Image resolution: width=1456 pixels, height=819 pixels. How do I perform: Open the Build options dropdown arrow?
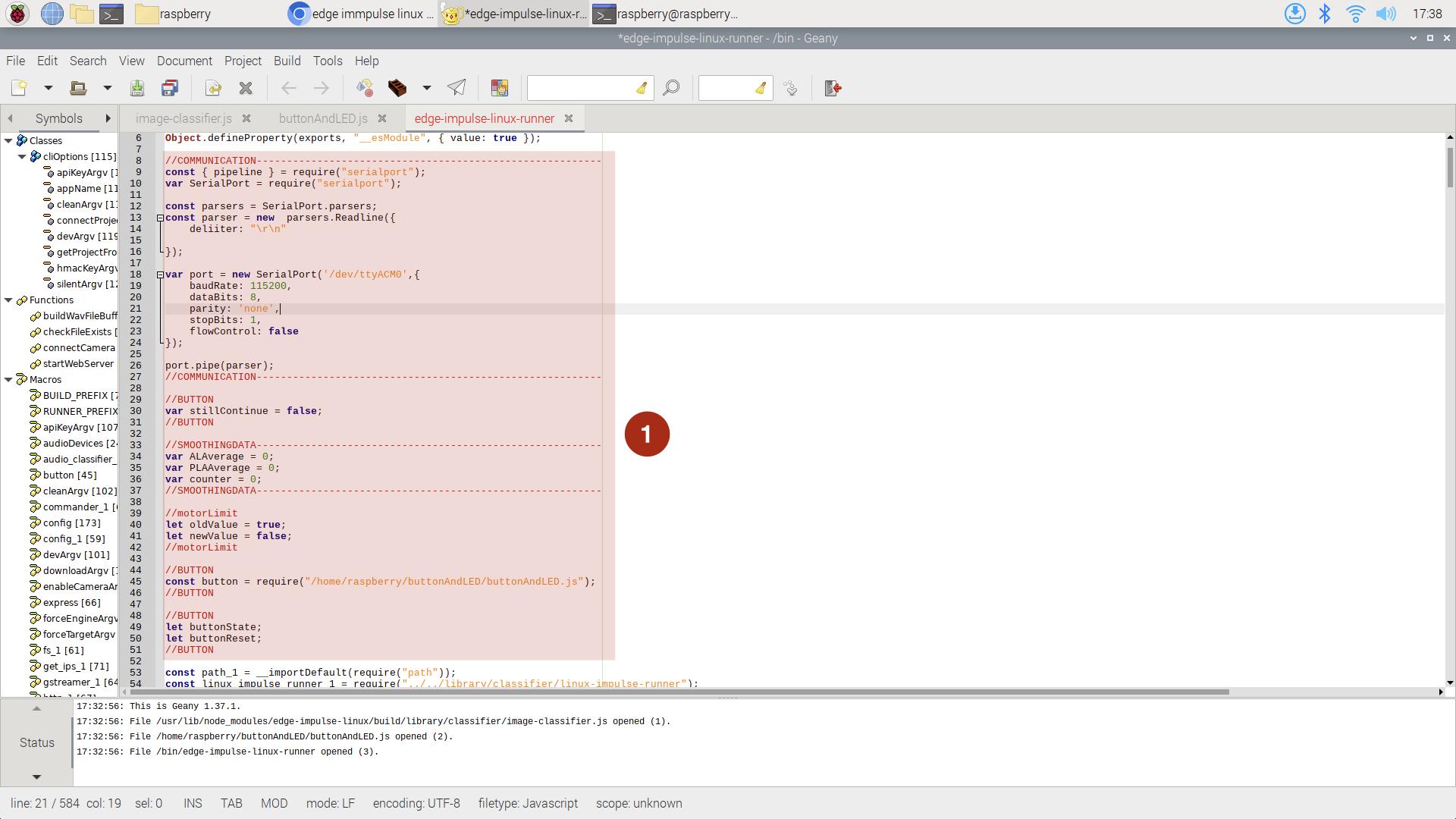pos(426,88)
